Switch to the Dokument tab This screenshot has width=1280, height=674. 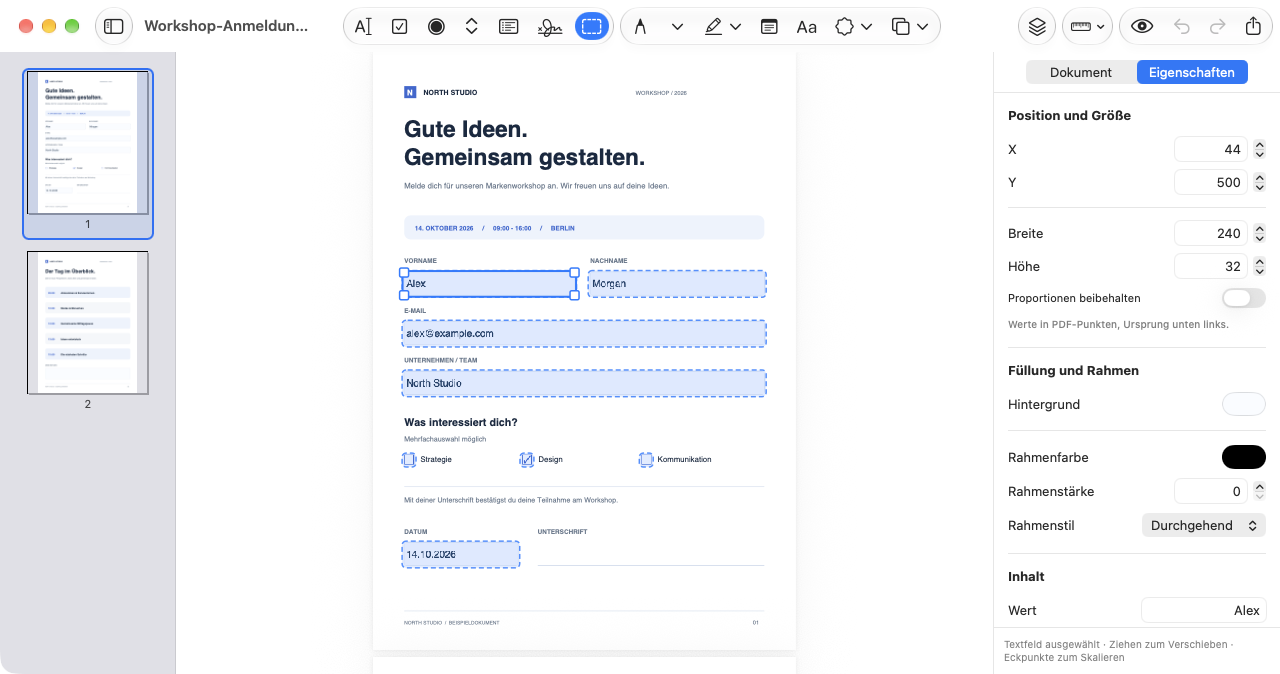coord(1081,72)
